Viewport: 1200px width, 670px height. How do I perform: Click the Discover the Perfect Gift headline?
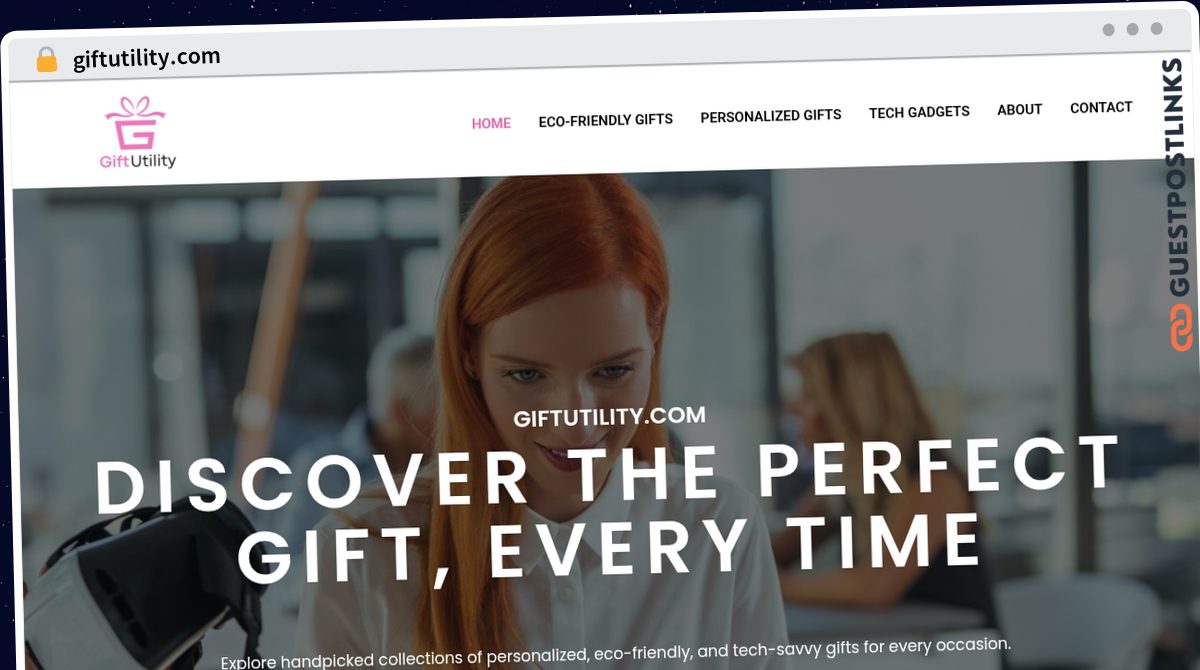608,510
